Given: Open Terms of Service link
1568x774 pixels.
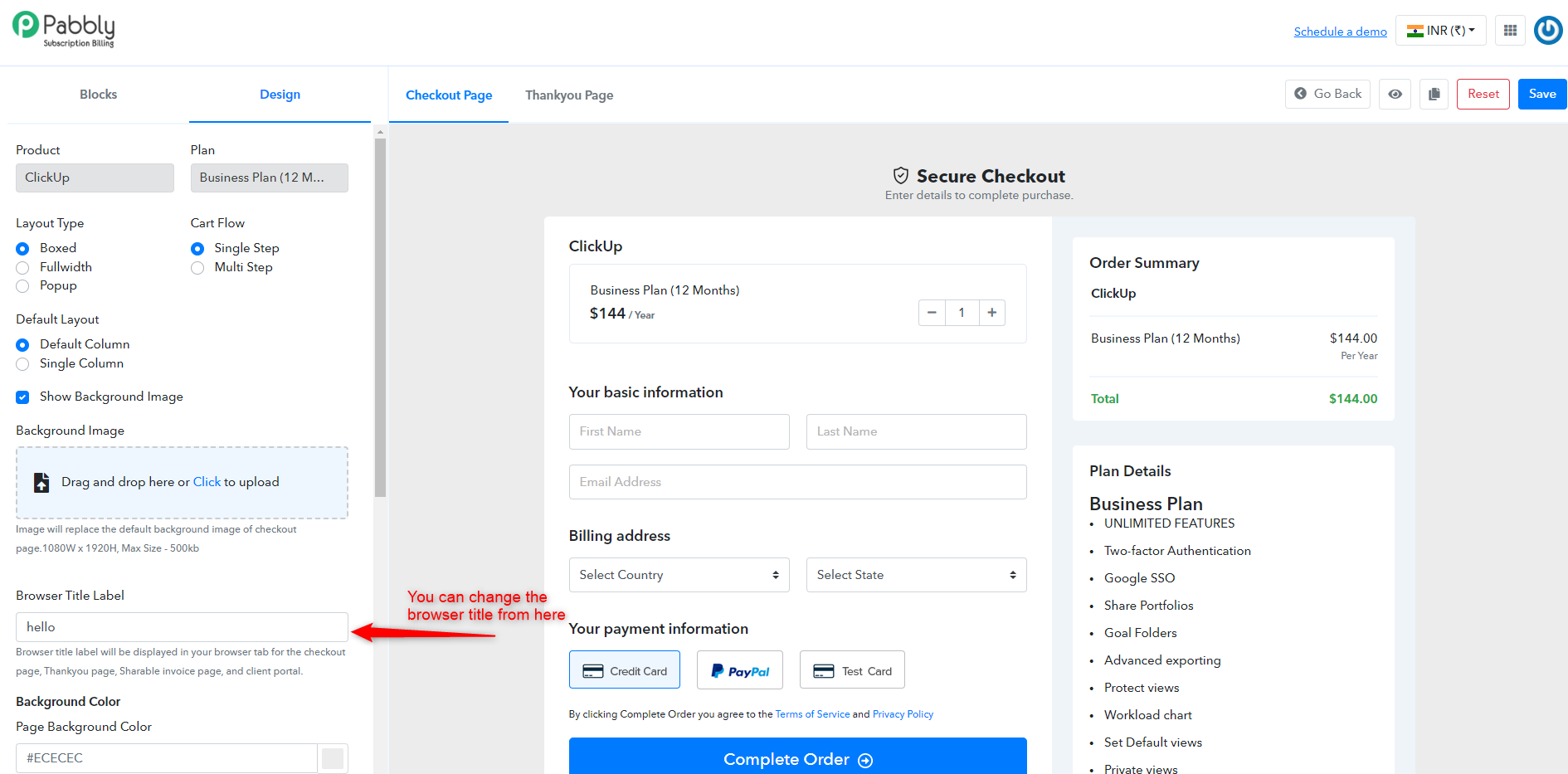Looking at the screenshot, I should (812, 714).
